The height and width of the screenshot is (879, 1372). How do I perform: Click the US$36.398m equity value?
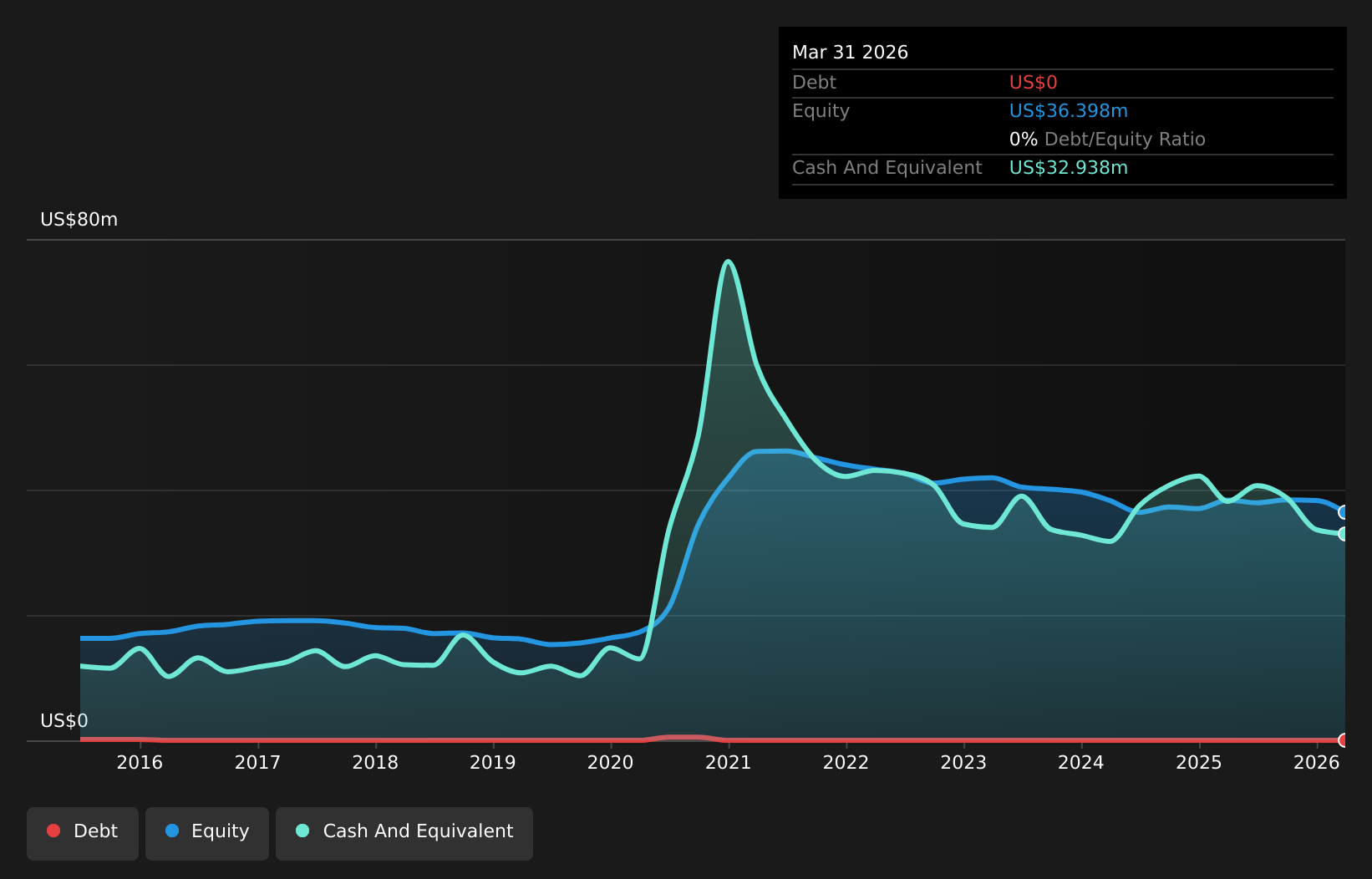coord(1069,111)
